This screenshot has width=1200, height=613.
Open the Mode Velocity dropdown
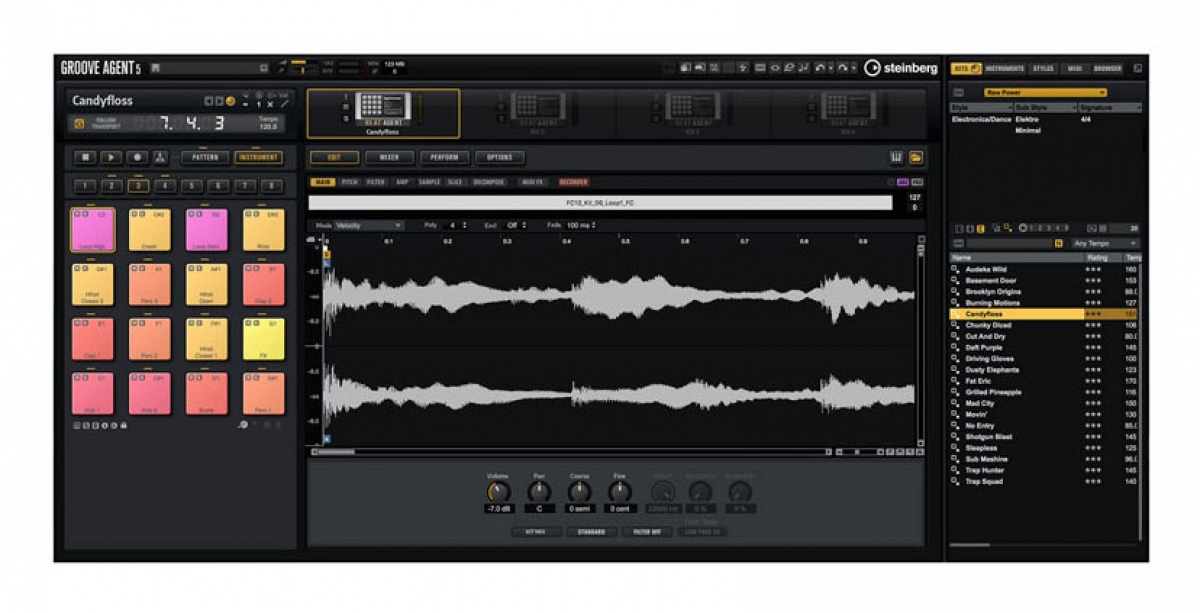tap(369, 225)
